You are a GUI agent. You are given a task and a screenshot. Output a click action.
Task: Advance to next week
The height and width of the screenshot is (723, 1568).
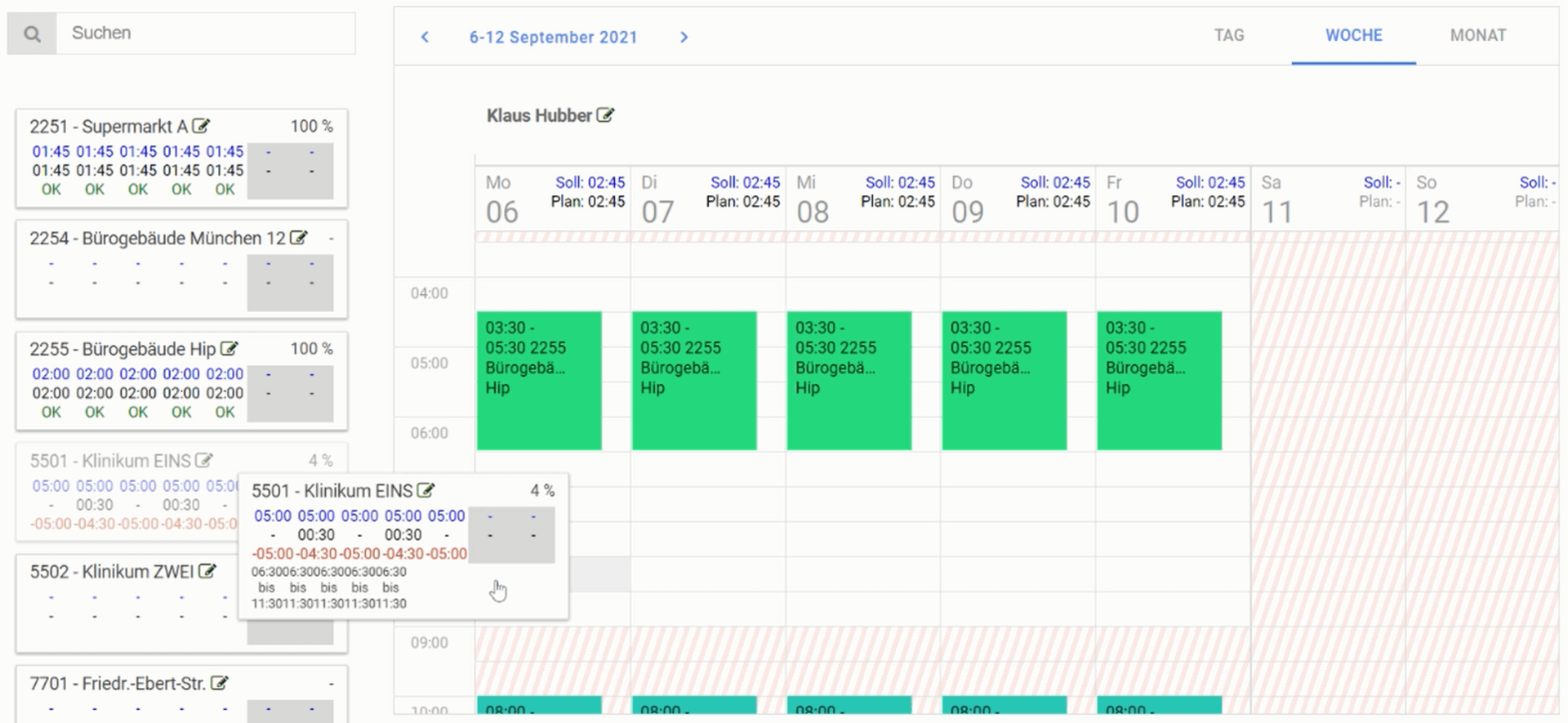pos(684,37)
